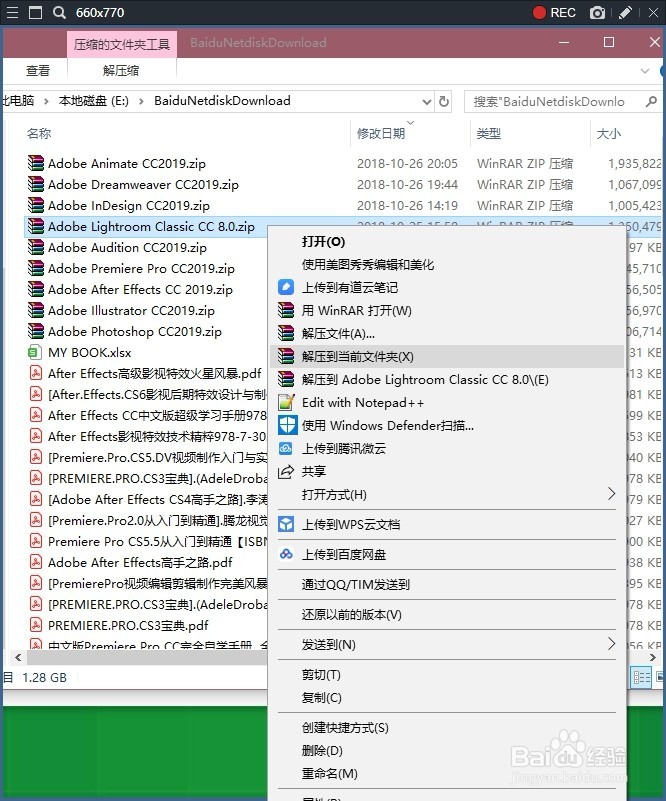Choose 复制(C) in context menu
Viewport: 666px width, 801px height.
[x=321, y=698]
